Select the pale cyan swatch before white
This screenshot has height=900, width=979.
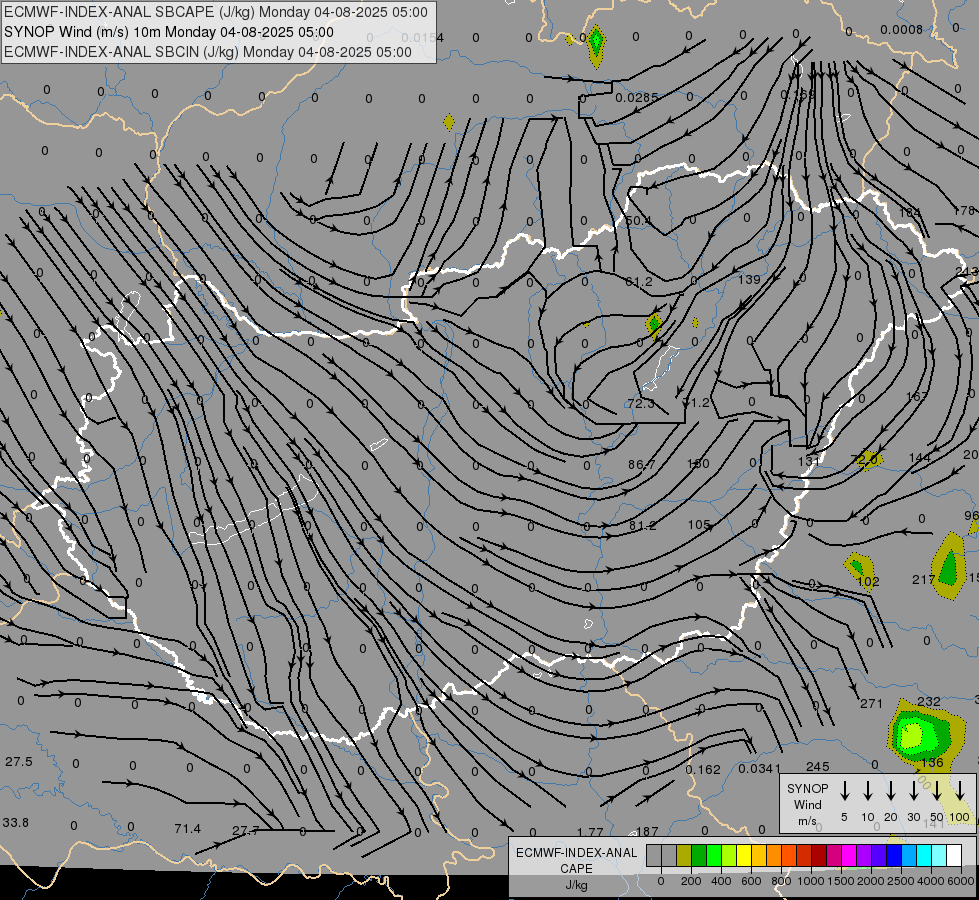coord(938,856)
